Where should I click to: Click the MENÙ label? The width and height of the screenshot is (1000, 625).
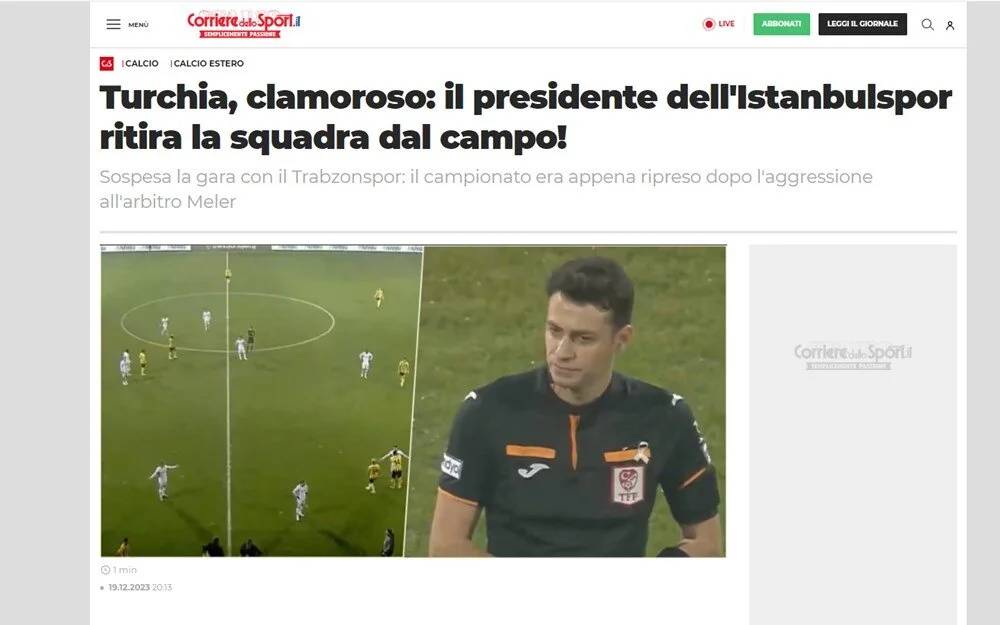(138, 25)
